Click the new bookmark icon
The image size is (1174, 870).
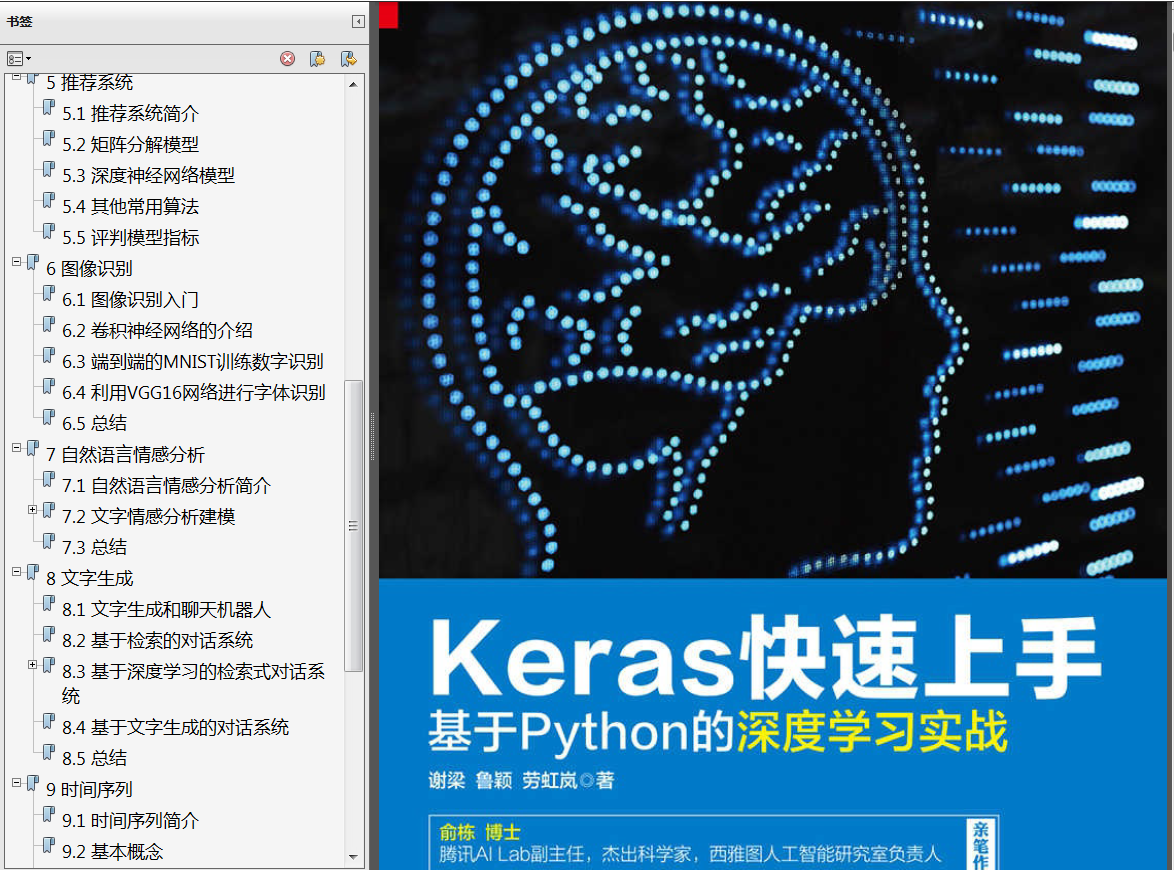(x=317, y=58)
